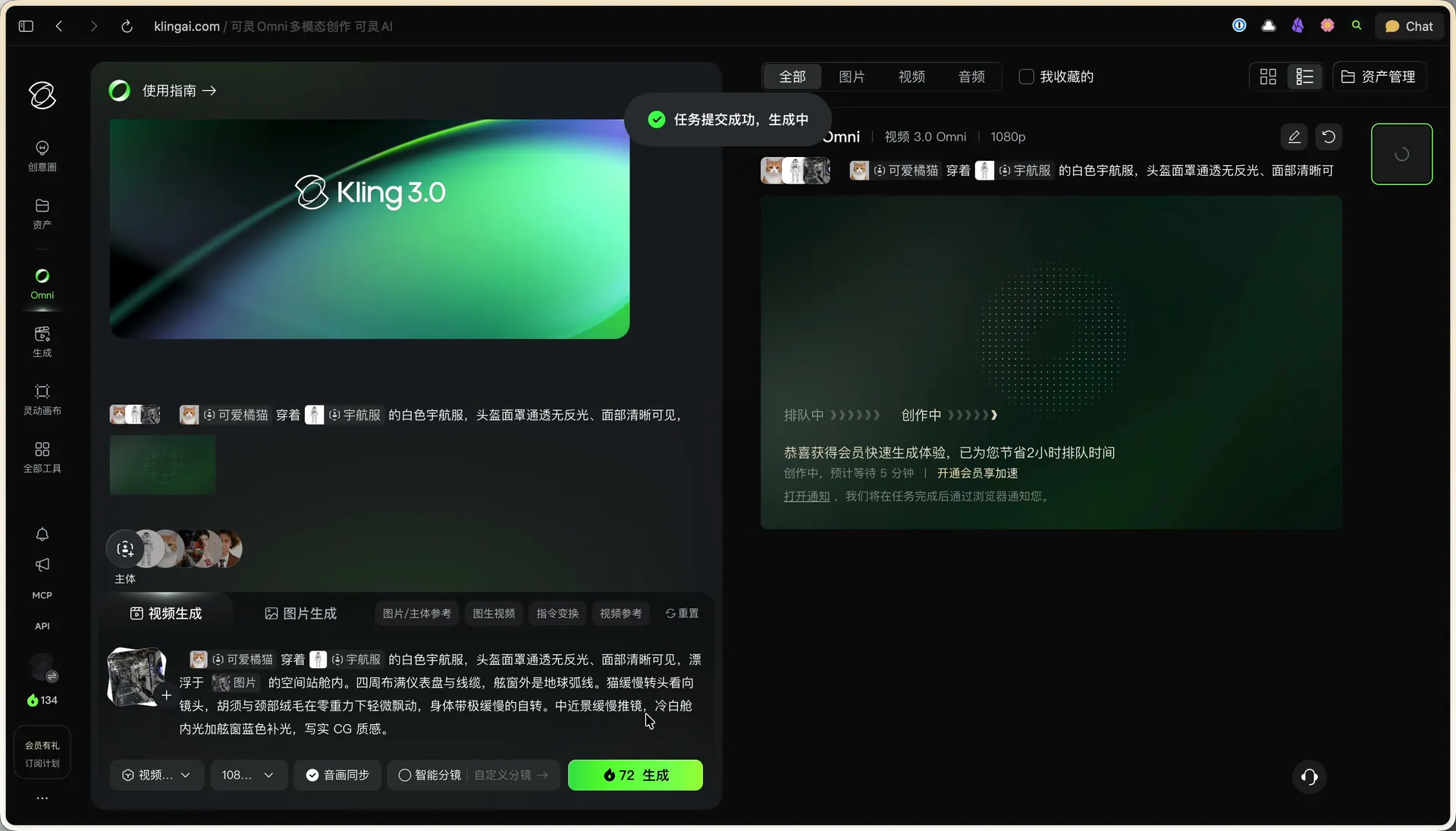Open the 资产 folder icon in sidebar
This screenshot has height=831, width=1456.
(42, 214)
